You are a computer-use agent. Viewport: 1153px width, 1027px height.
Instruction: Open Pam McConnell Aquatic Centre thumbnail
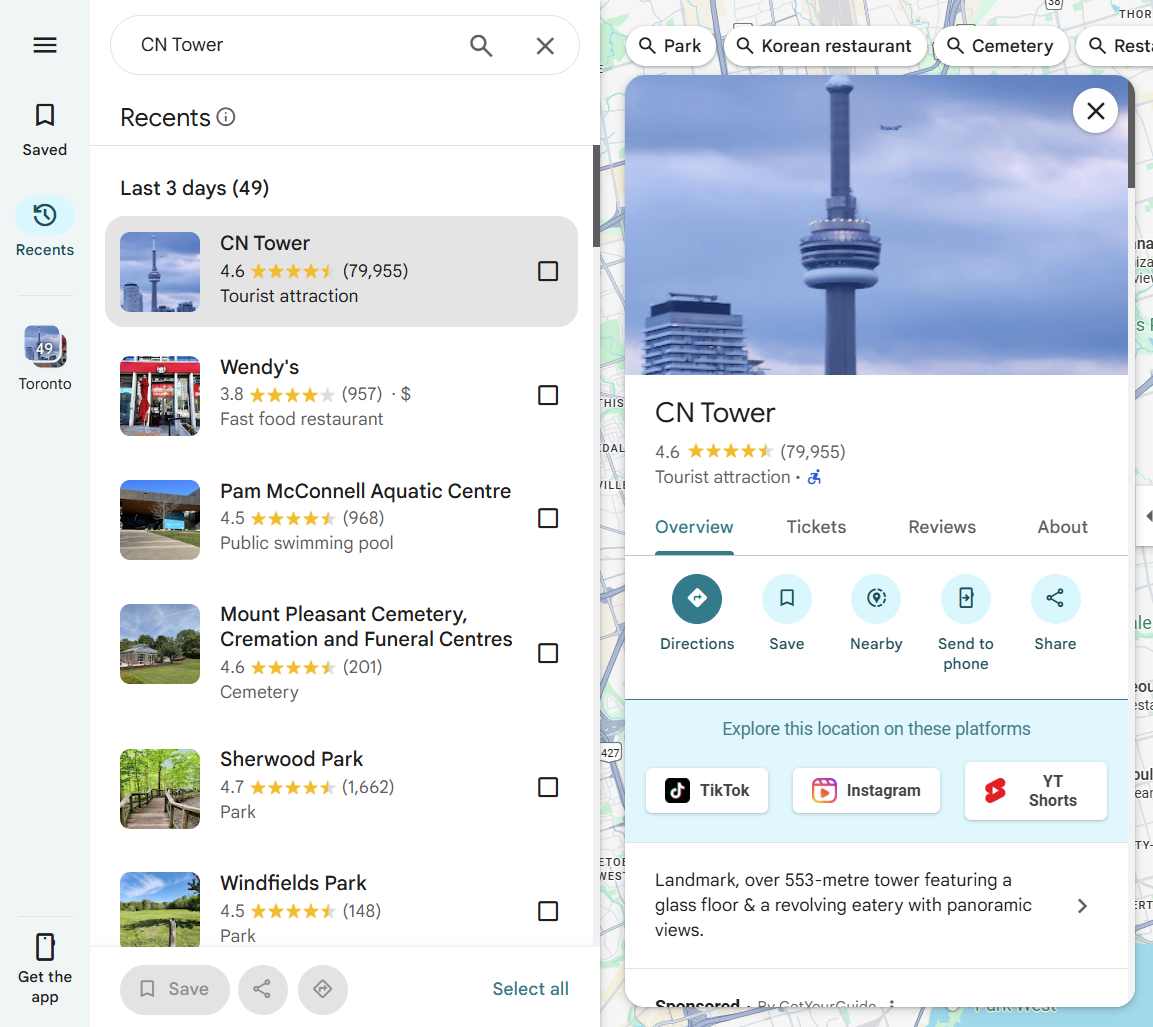tap(160, 520)
